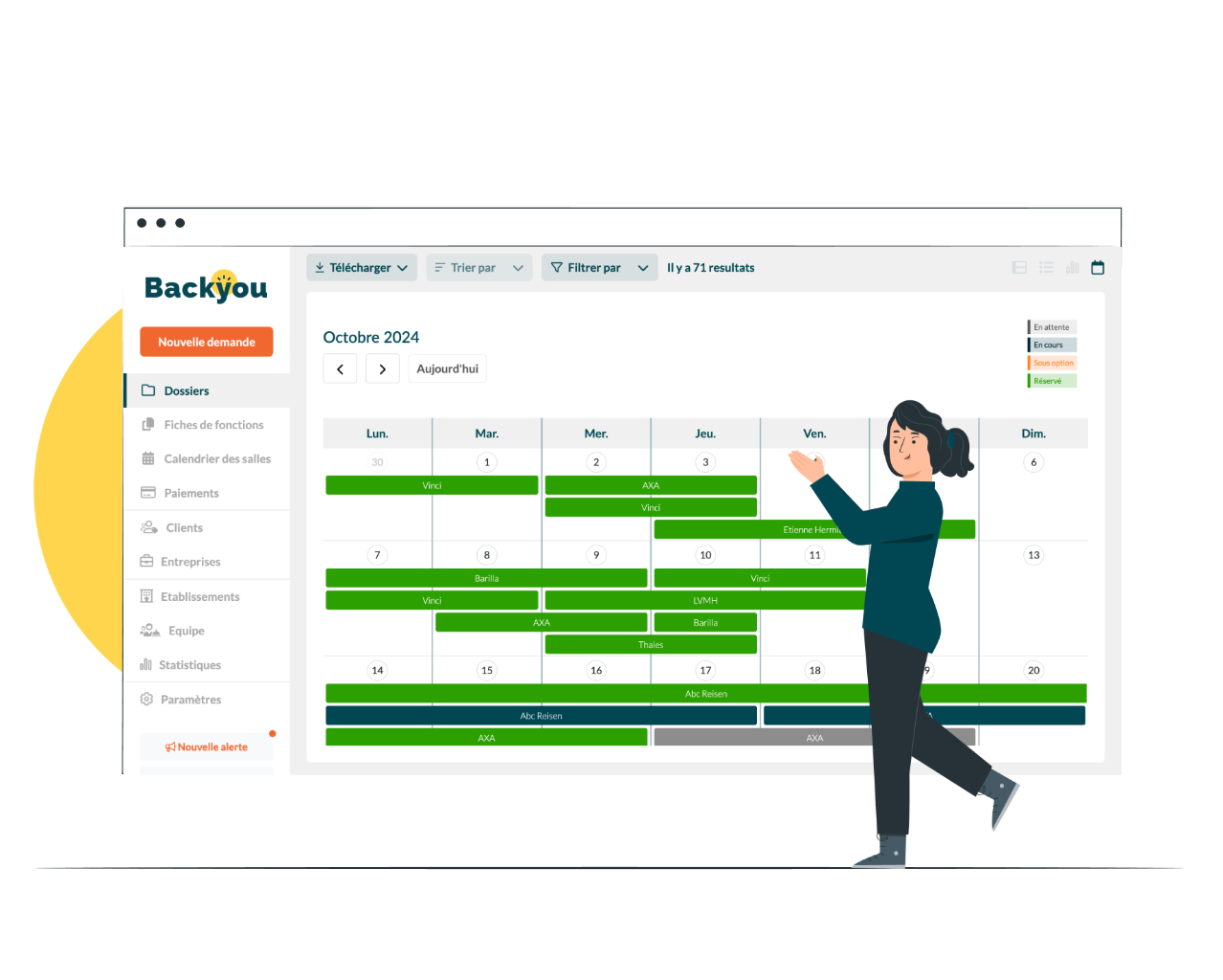Select the calendar view icon

point(1098,268)
